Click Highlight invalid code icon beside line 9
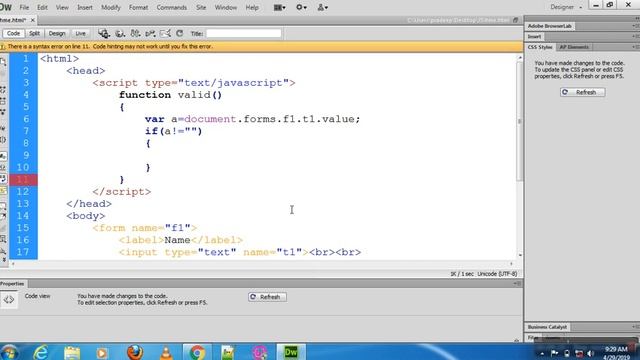 (3, 156)
